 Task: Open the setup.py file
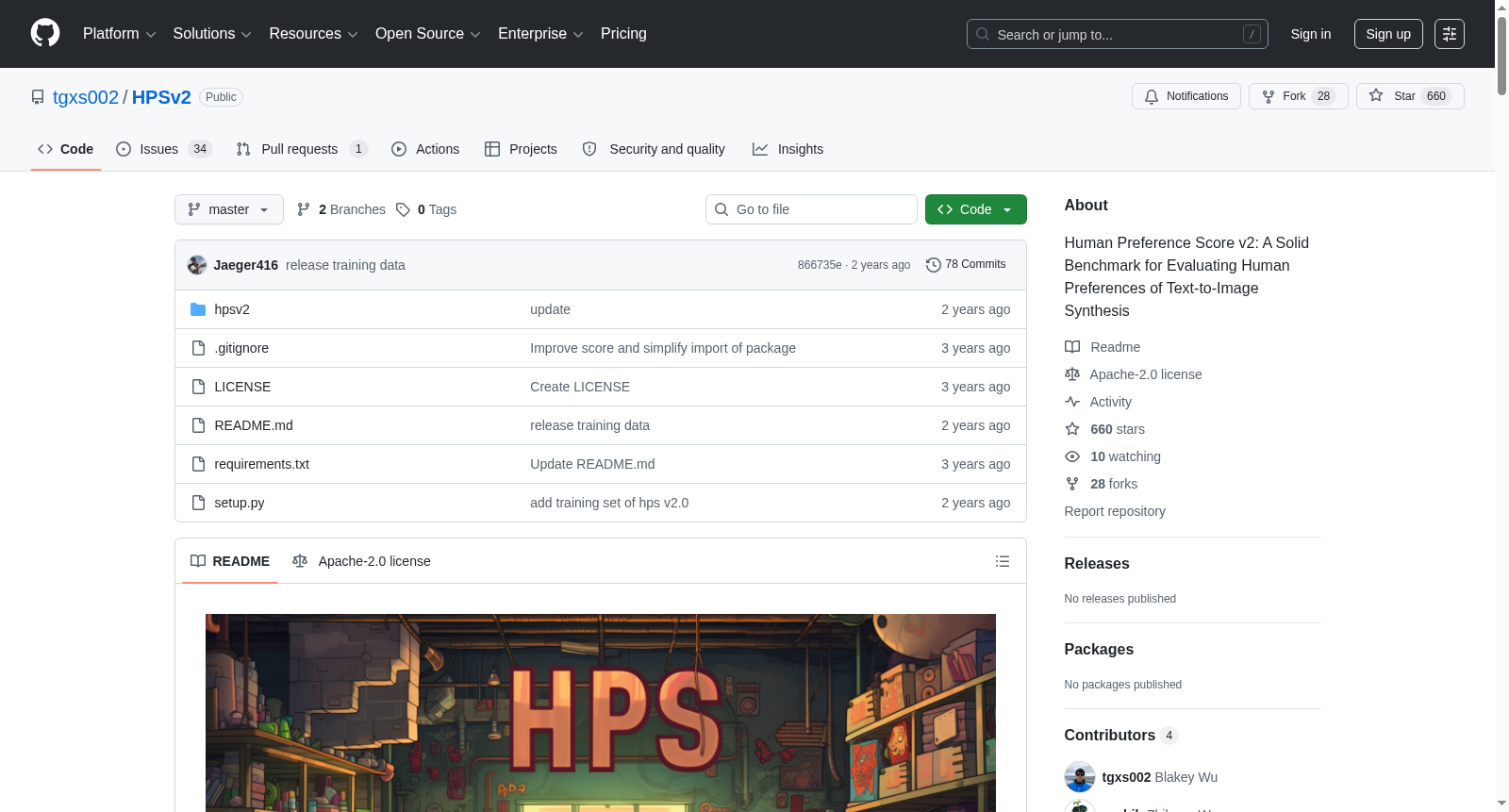pyautogui.click(x=239, y=503)
